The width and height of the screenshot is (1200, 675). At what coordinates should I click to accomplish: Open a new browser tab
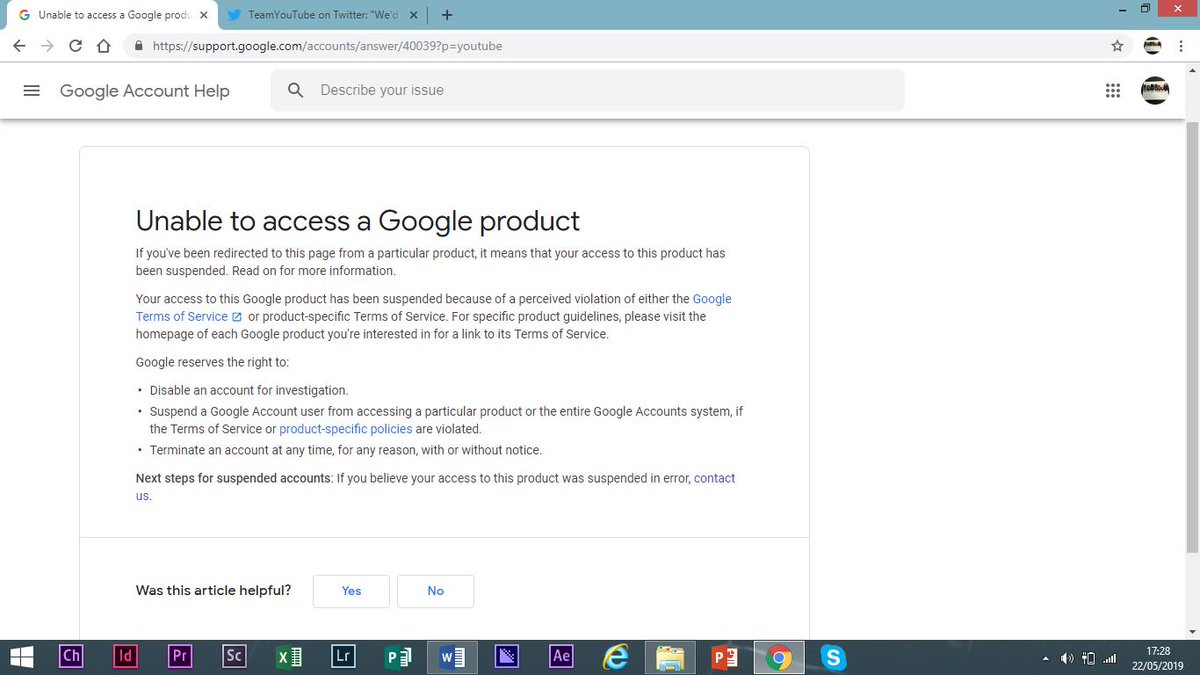(x=446, y=15)
